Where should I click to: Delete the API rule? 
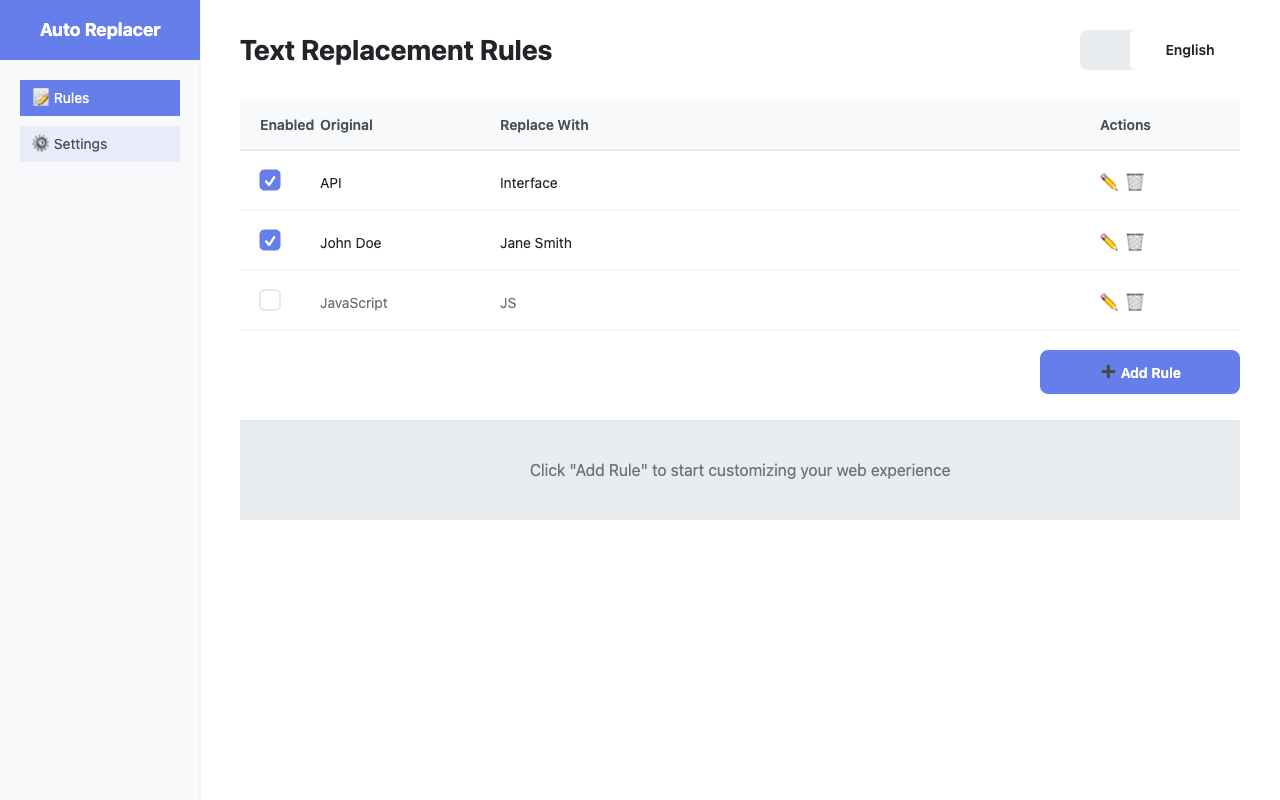point(1135,182)
